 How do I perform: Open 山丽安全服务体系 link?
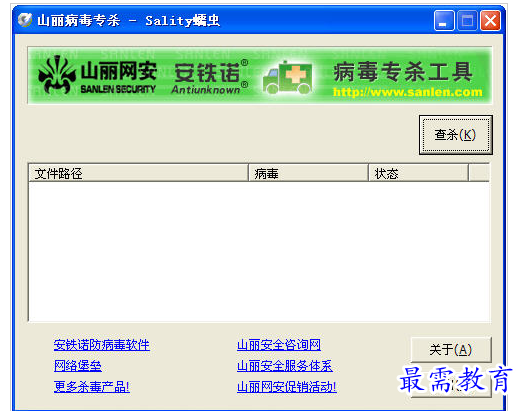point(285,366)
